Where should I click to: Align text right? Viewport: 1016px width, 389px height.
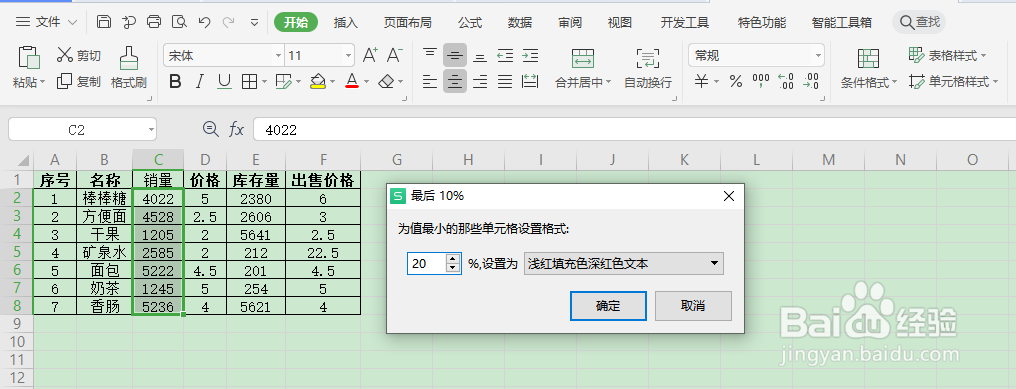[479, 82]
